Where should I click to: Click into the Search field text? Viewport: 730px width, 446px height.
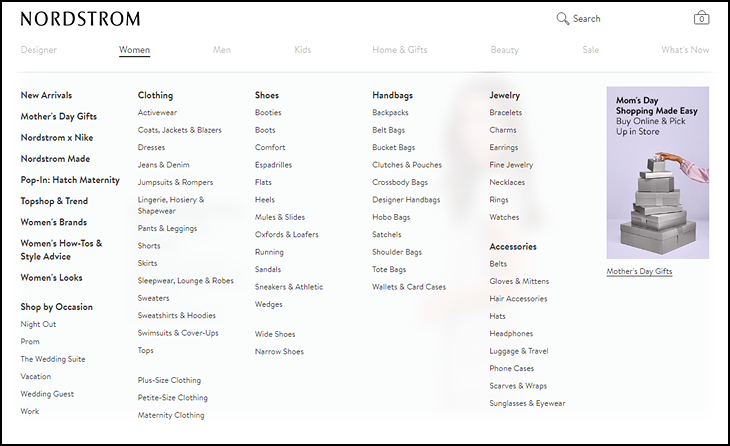pos(587,19)
